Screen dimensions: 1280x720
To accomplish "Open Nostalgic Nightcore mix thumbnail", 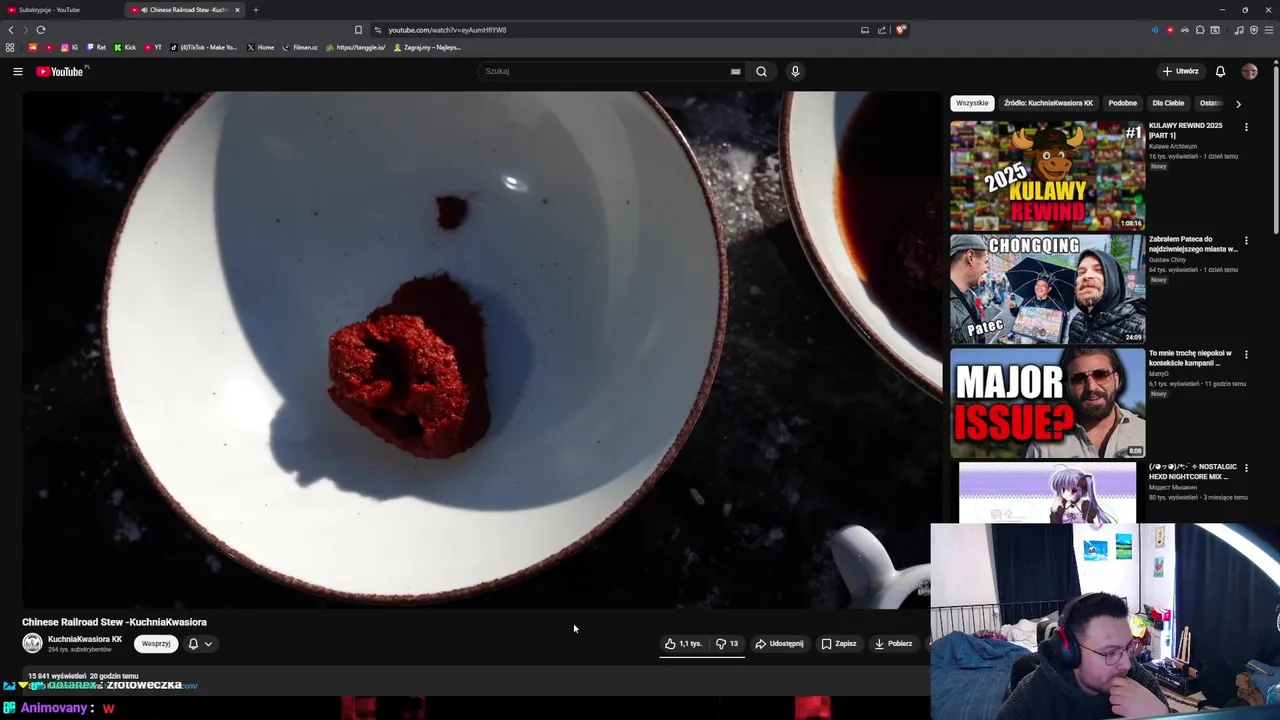I will coord(1047,492).
